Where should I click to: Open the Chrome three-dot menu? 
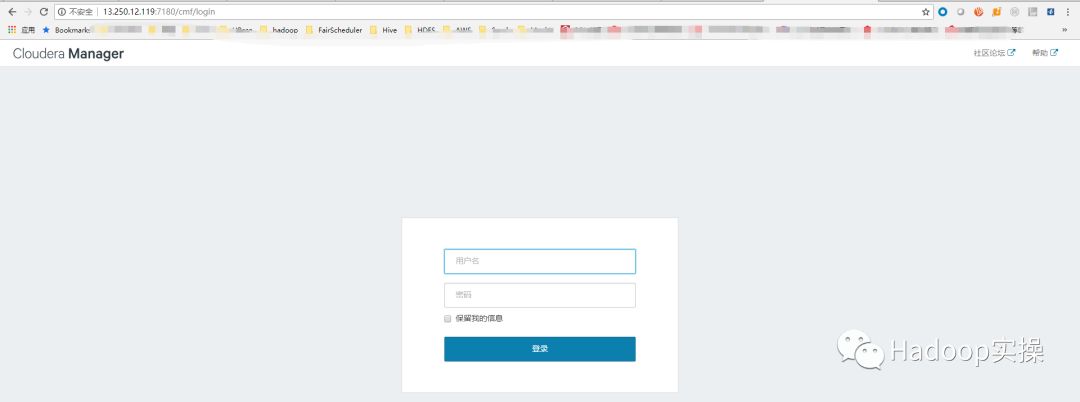[1068, 12]
